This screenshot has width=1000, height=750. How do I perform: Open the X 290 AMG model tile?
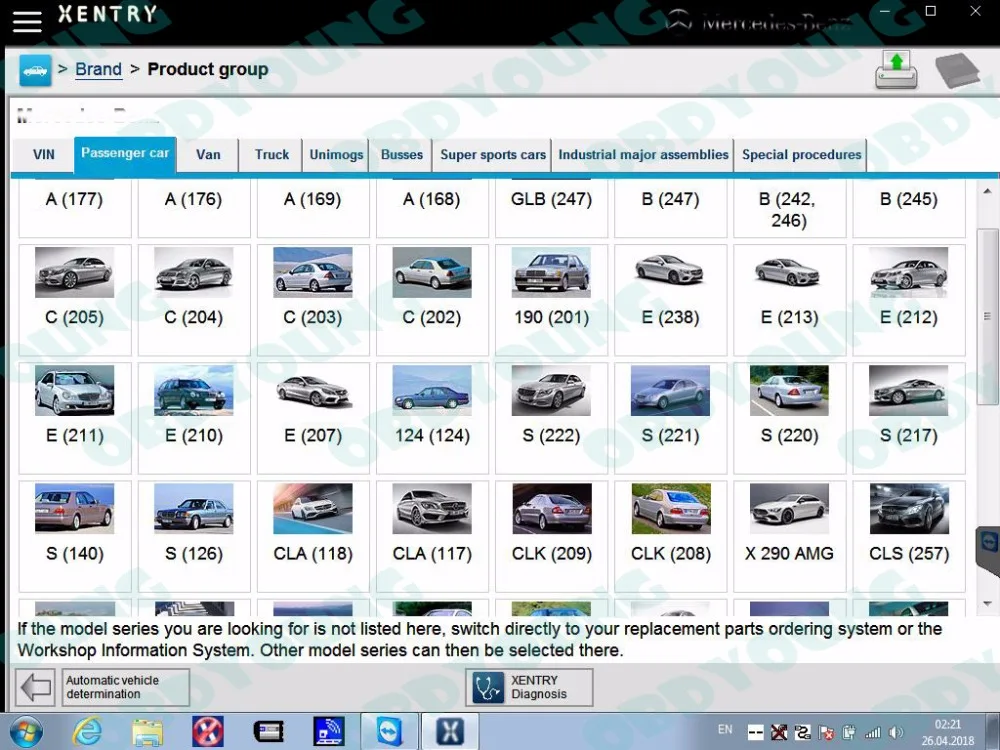tap(790, 536)
